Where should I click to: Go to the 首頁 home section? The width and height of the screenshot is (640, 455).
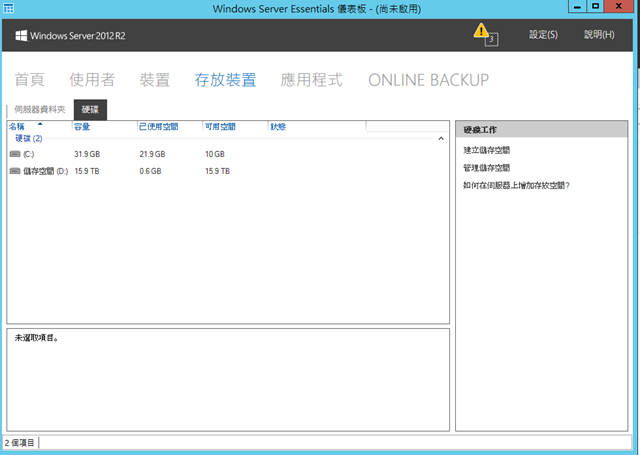[x=29, y=80]
